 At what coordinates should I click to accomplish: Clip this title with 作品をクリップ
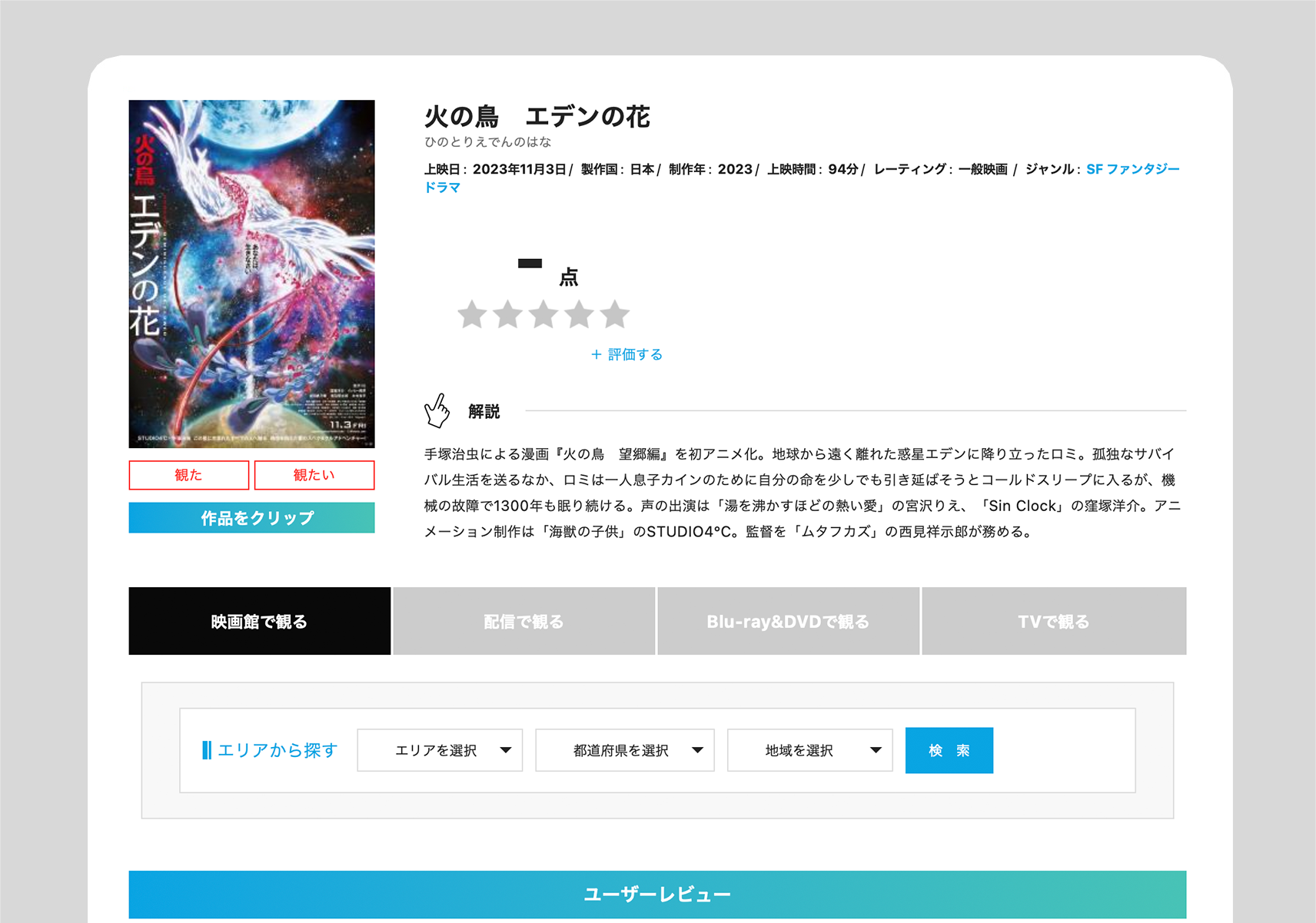(x=252, y=518)
